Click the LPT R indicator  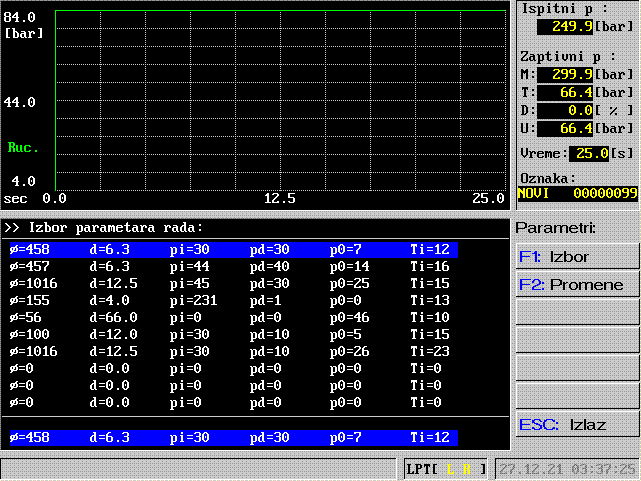[466, 469]
